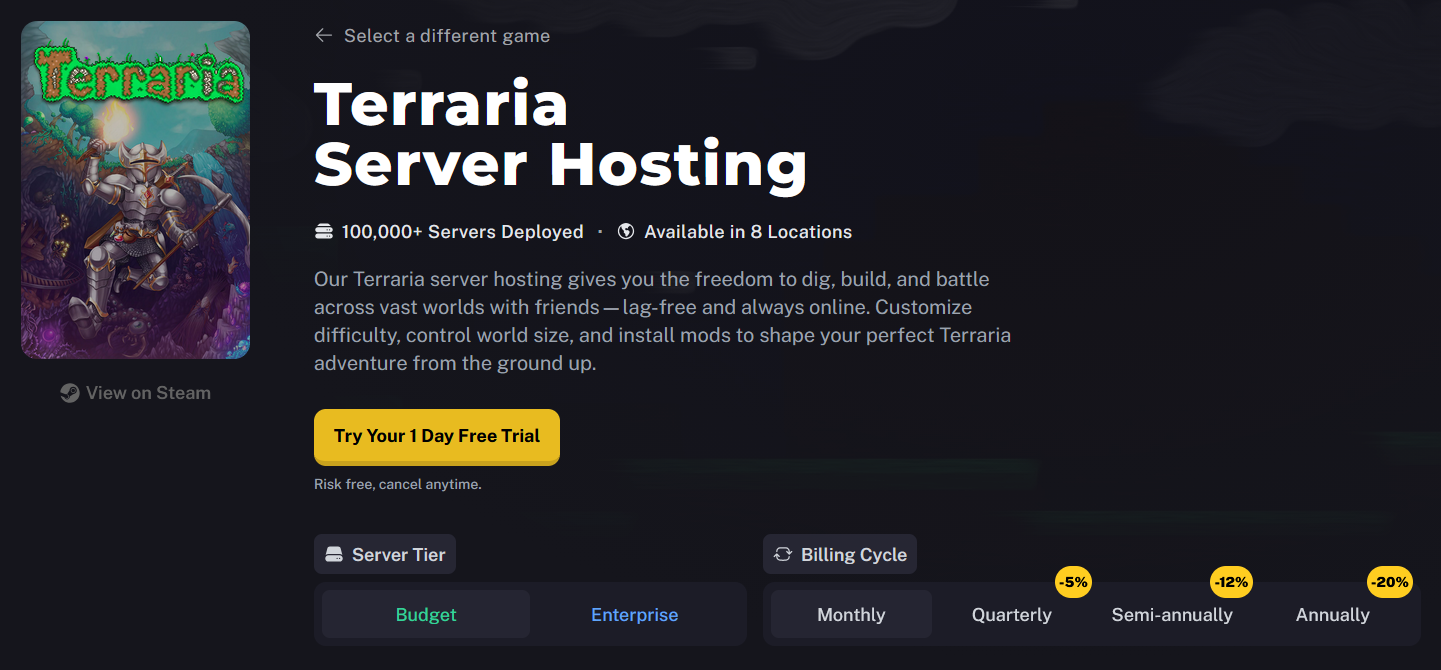Choose the Monthly billing cycle
The width and height of the screenshot is (1441, 670).
[851, 614]
